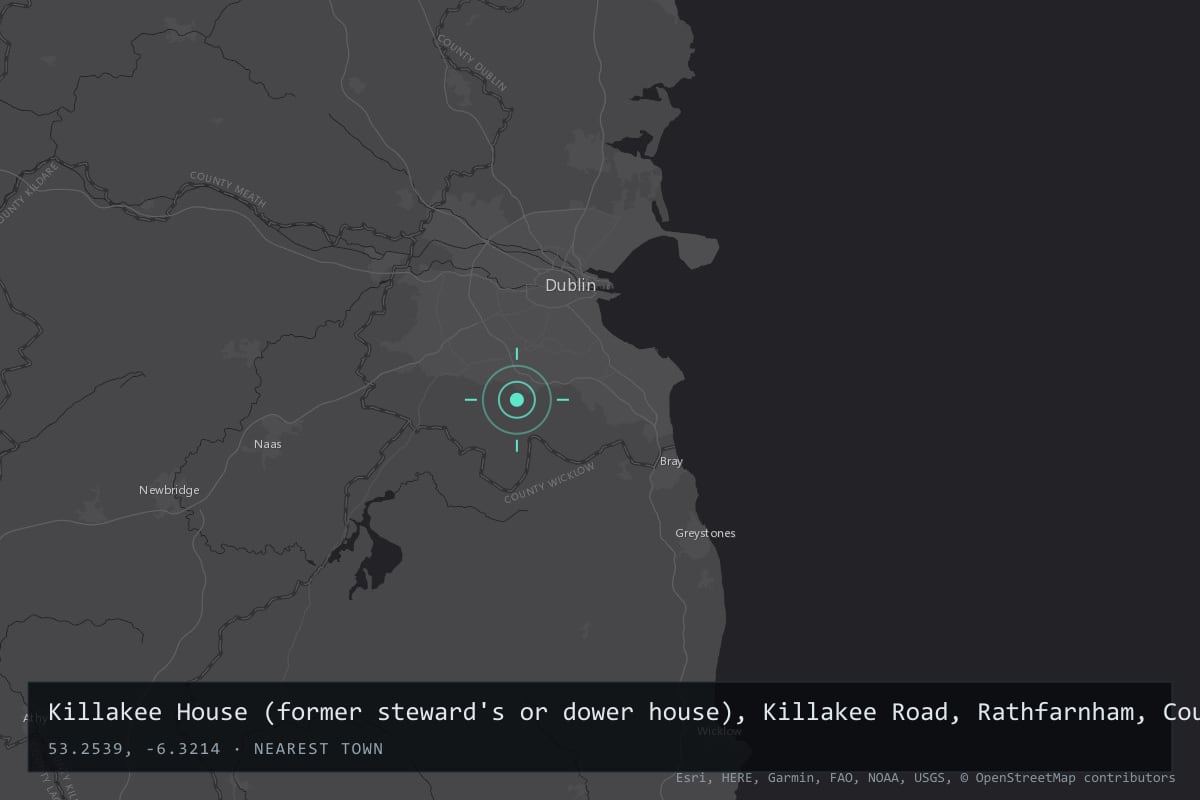Image resolution: width=1200 pixels, height=800 pixels.
Task: Click the NEAREST TOWN caption text
Action: coord(318,749)
